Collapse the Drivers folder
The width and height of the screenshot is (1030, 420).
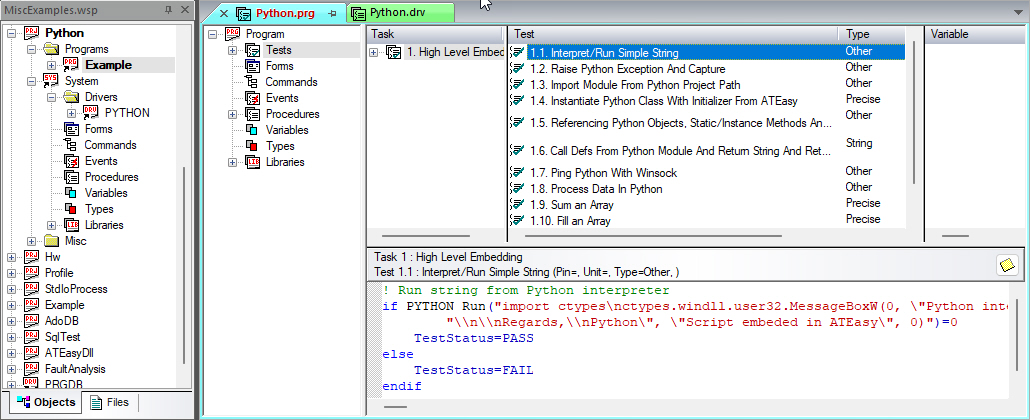pos(52,97)
